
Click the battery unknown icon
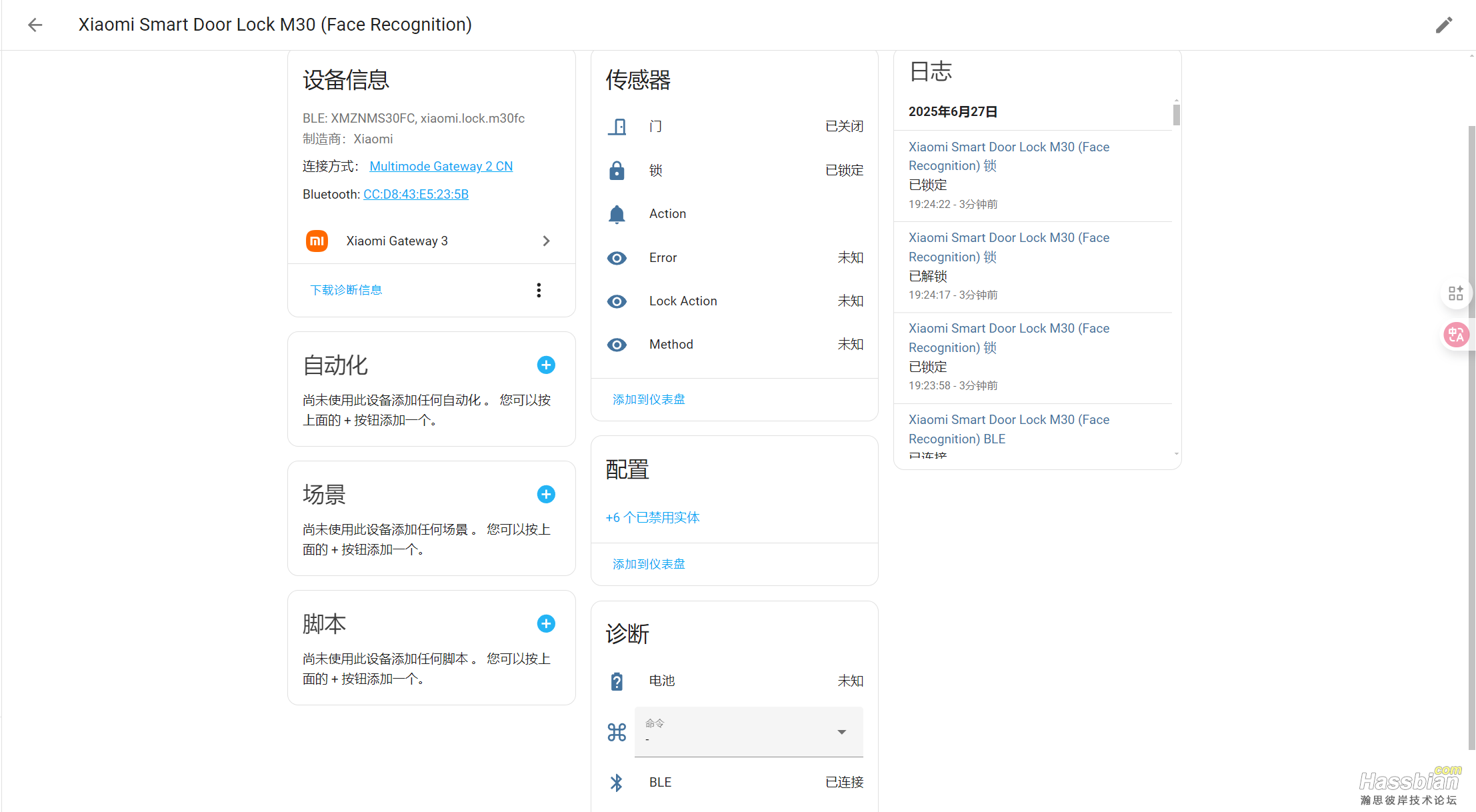(617, 681)
